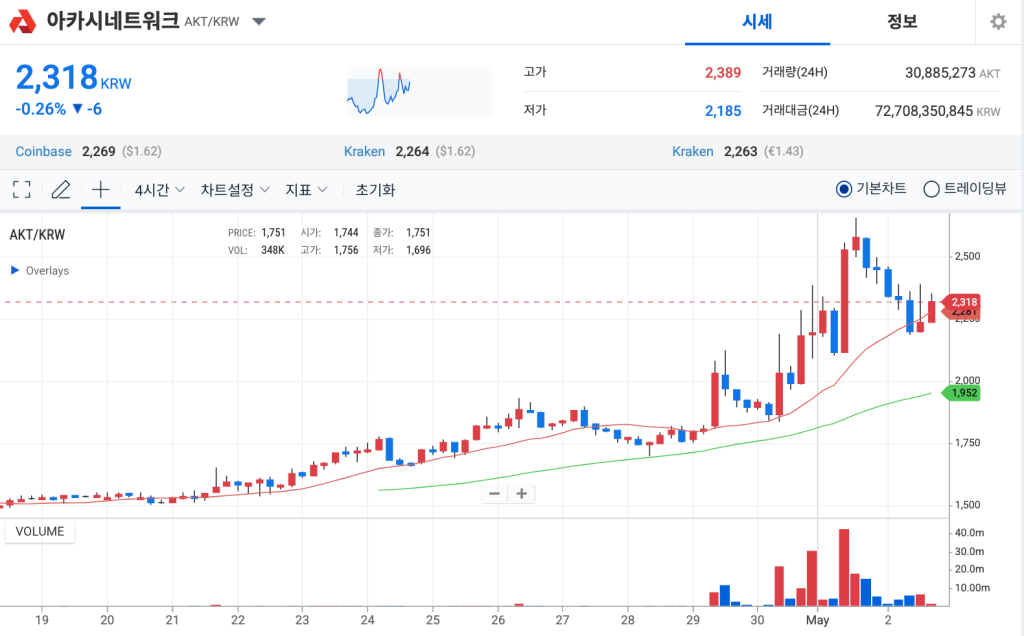Click the 초기화 reset button
This screenshot has width=1024, height=636.
376,190
